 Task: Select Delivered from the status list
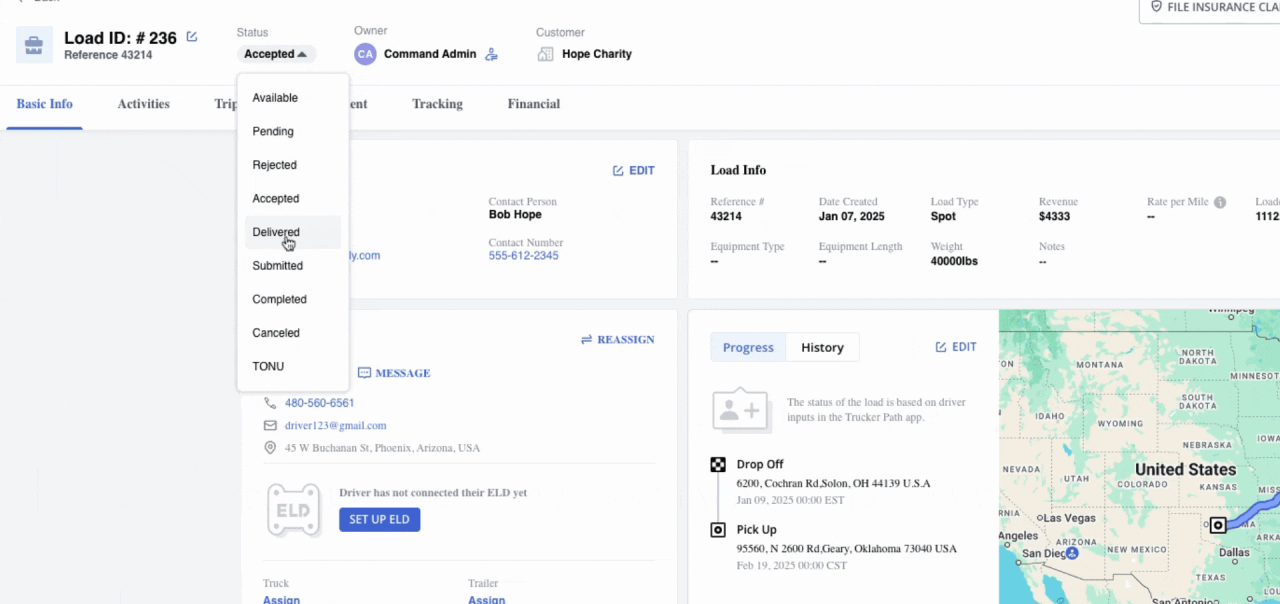pyautogui.click(x=276, y=232)
